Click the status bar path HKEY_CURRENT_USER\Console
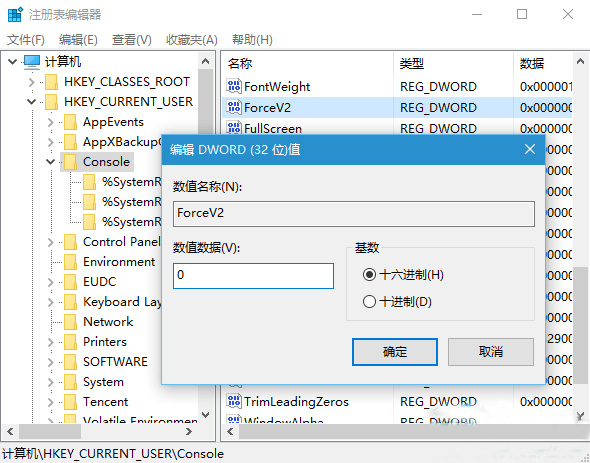Viewport: 590px width, 463px height. pyautogui.click(x=113, y=454)
